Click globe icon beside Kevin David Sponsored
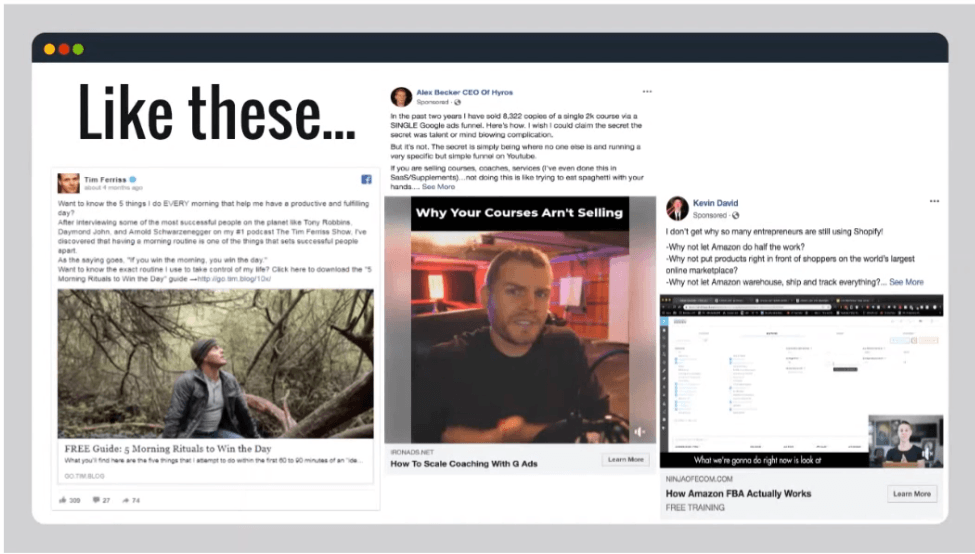This screenshot has width=975, height=554. [736, 215]
